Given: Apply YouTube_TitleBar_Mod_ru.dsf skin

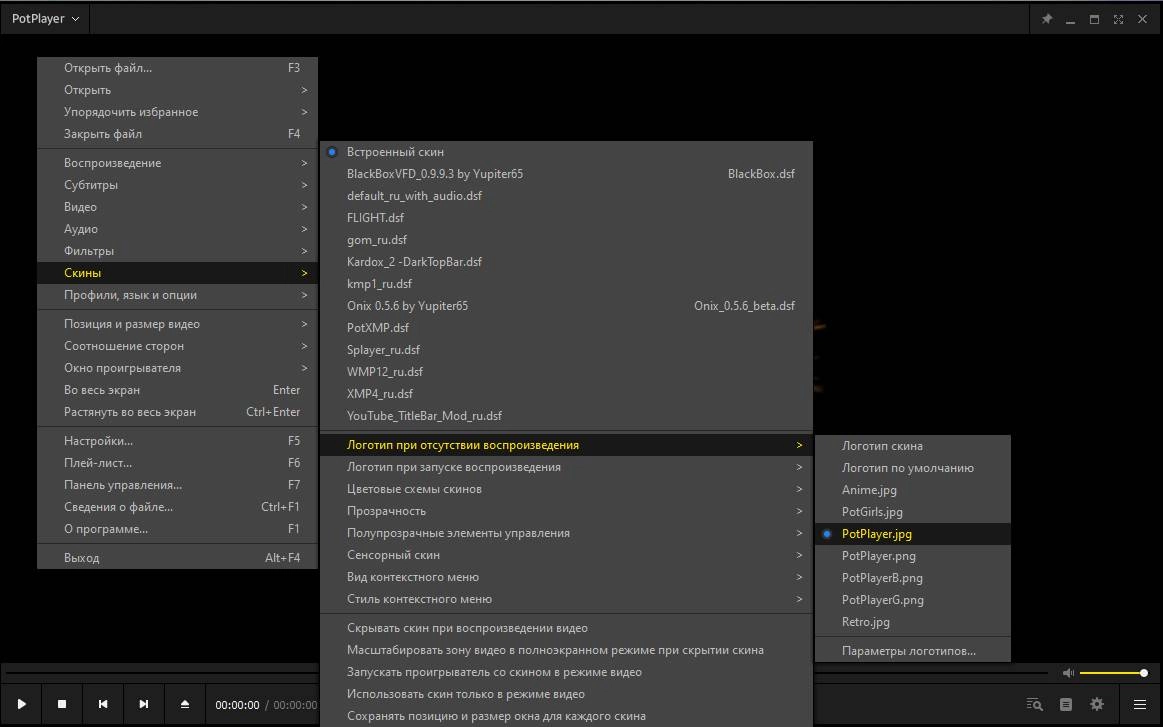Looking at the screenshot, I should tap(567, 415).
